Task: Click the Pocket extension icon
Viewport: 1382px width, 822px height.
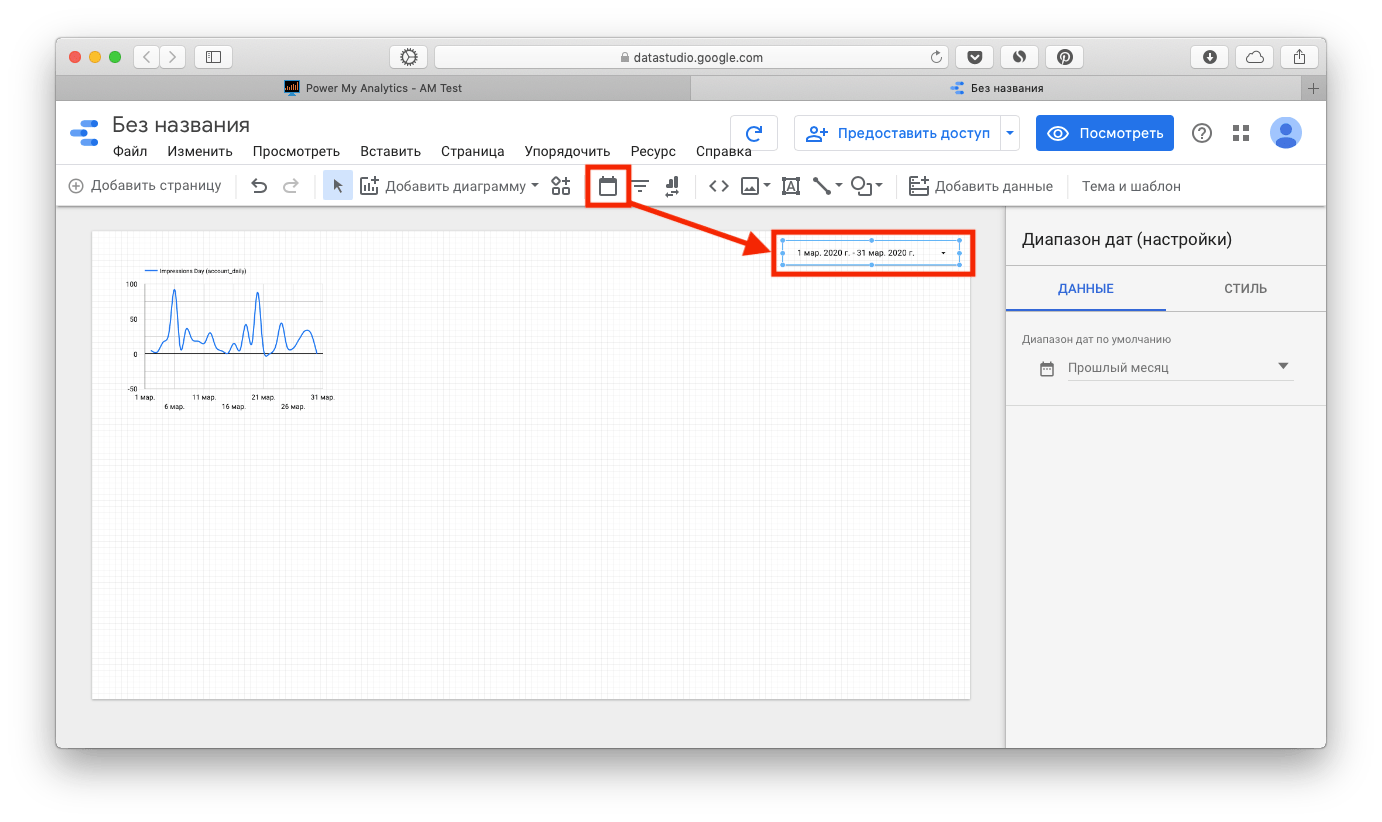Action: pyautogui.click(x=974, y=57)
